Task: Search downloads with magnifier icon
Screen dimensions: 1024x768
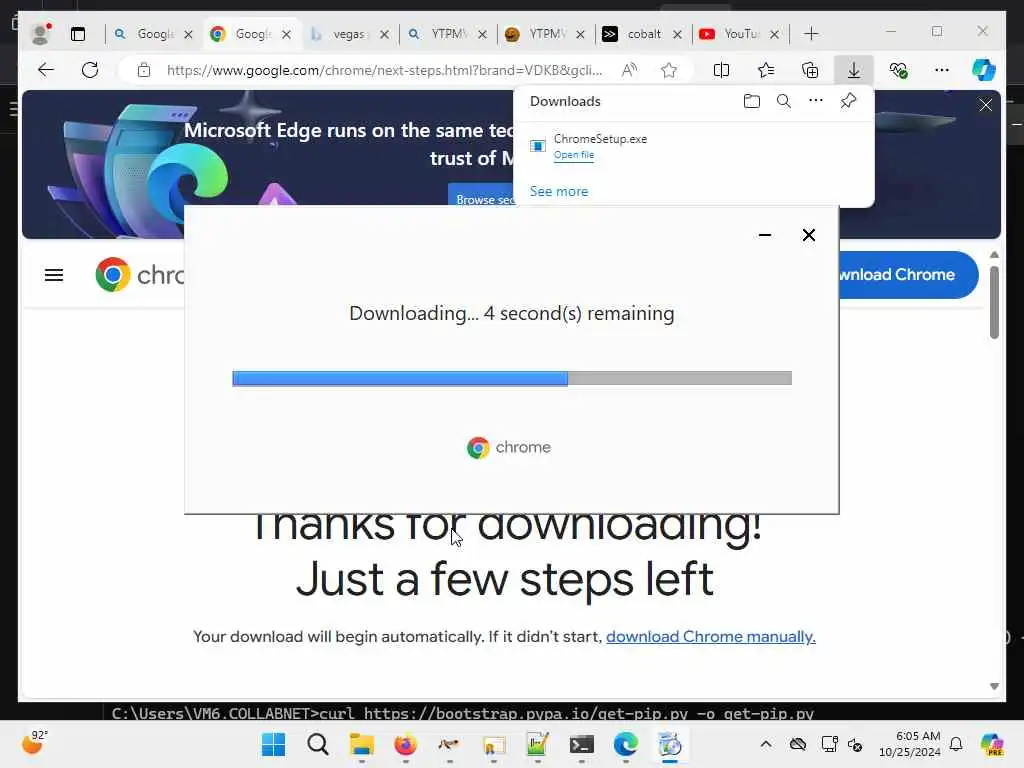Action: tap(784, 101)
